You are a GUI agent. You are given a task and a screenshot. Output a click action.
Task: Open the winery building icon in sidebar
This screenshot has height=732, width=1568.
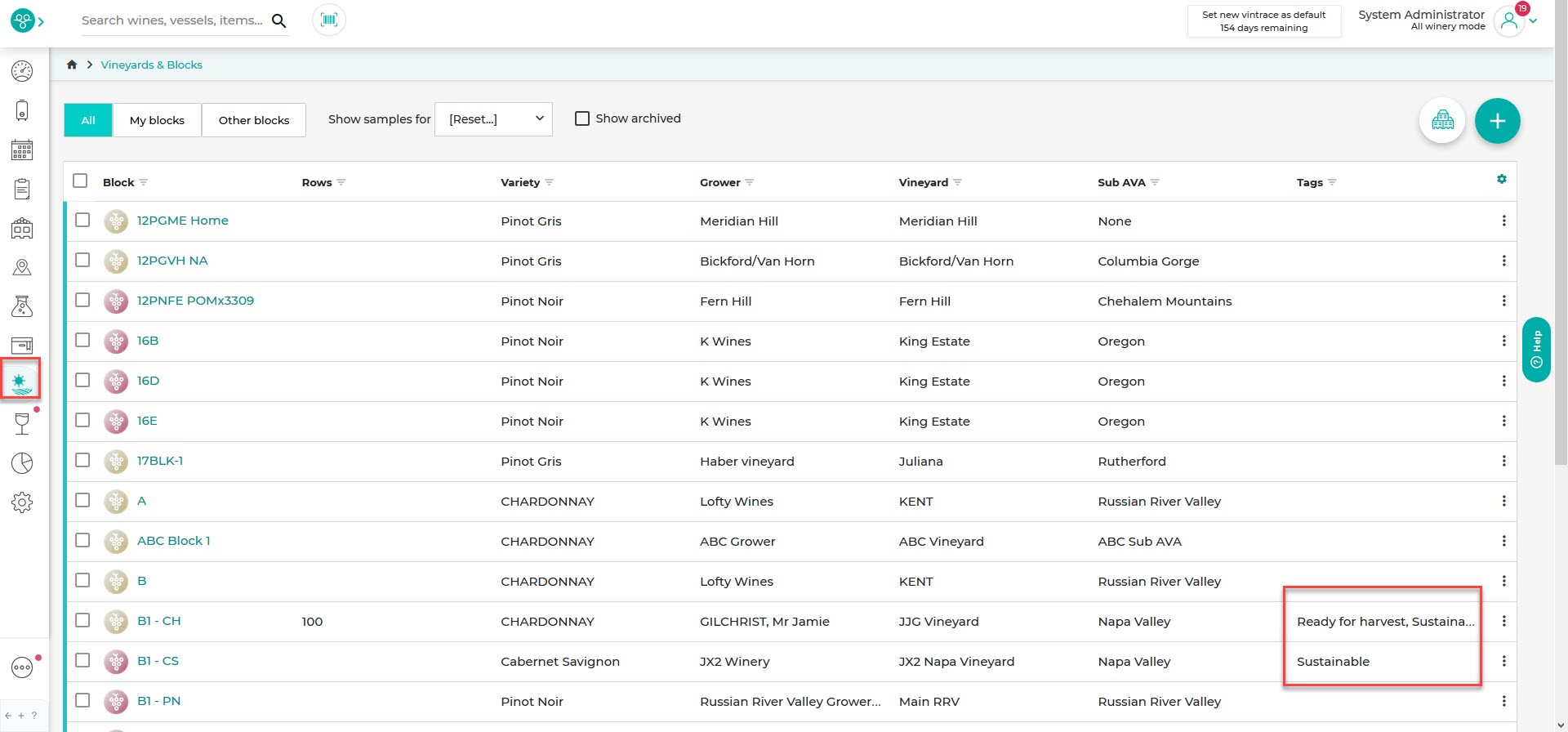[x=22, y=228]
